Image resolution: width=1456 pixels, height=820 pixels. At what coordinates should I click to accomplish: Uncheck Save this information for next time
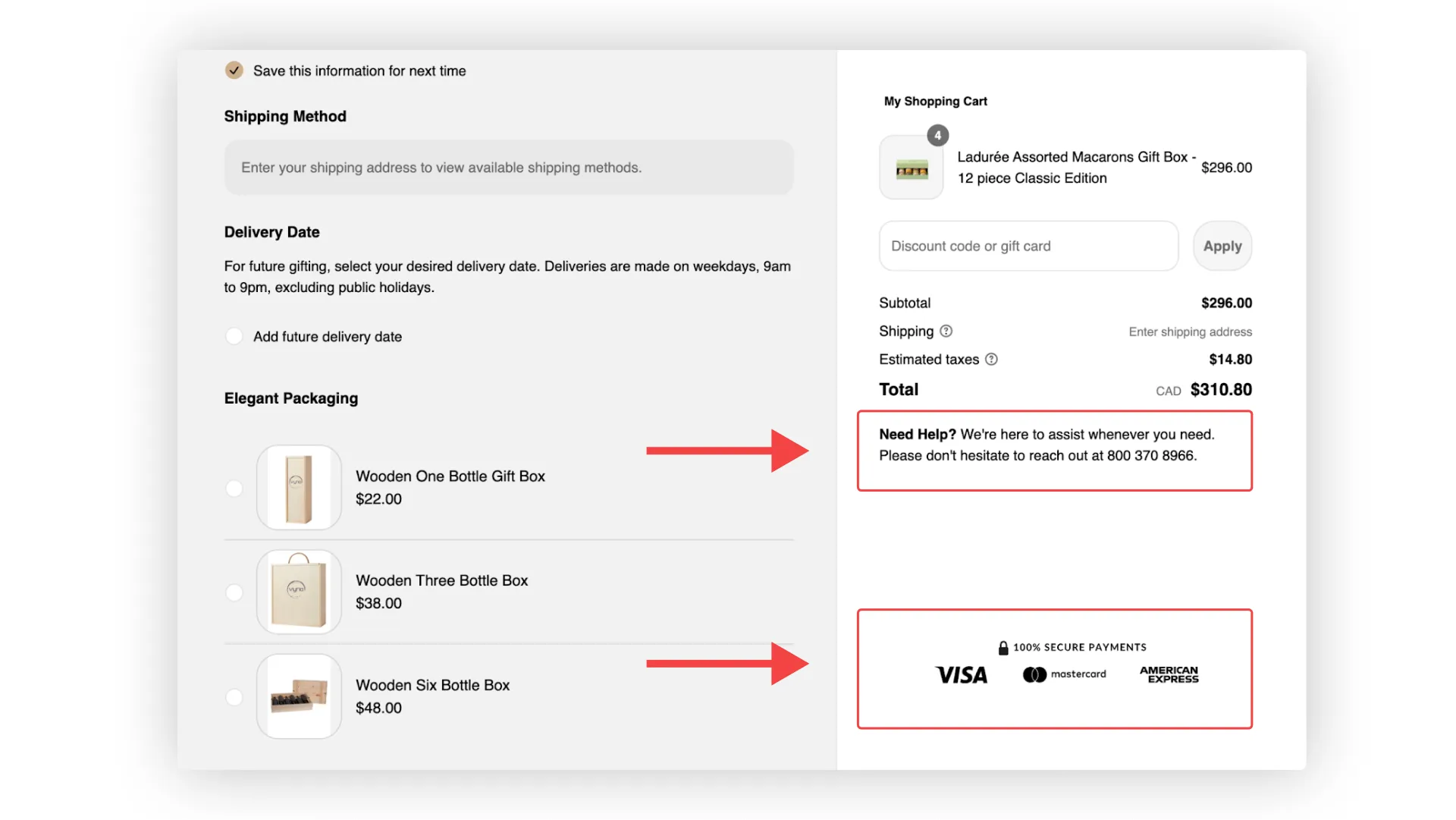pyautogui.click(x=234, y=71)
